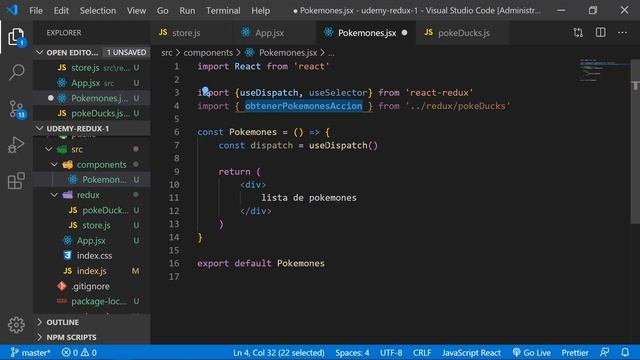Click the Pokemones.jsx breadcrumb
This screenshot has height=360, width=640.
coord(288,53)
